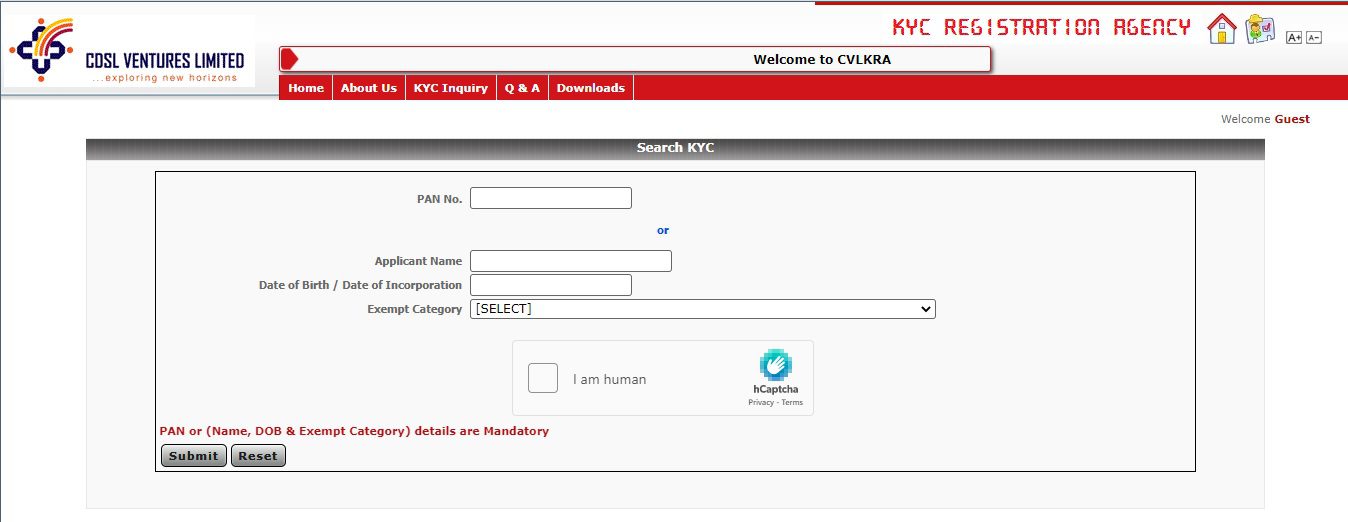Image resolution: width=1348 pixels, height=522 pixels.
Task: Click the Reset button
Action: 258,456
